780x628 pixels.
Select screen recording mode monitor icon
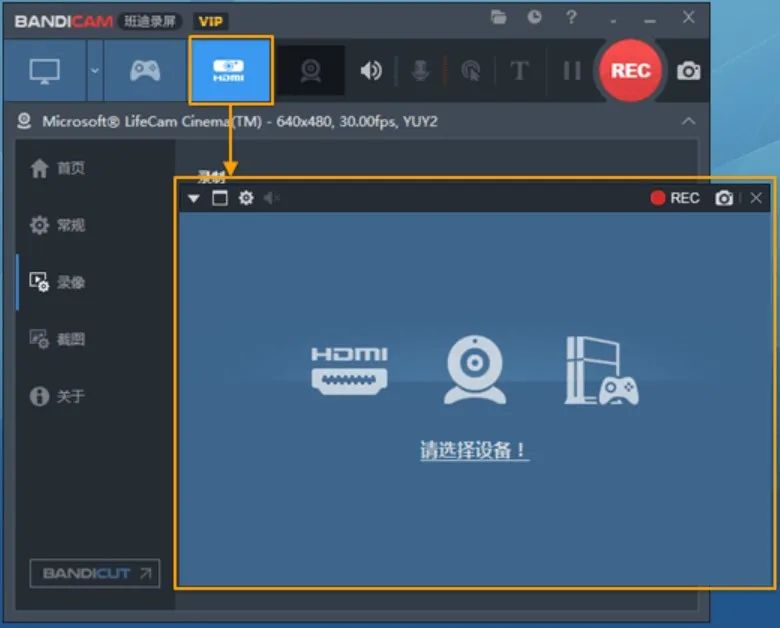(x=44, y=71)
